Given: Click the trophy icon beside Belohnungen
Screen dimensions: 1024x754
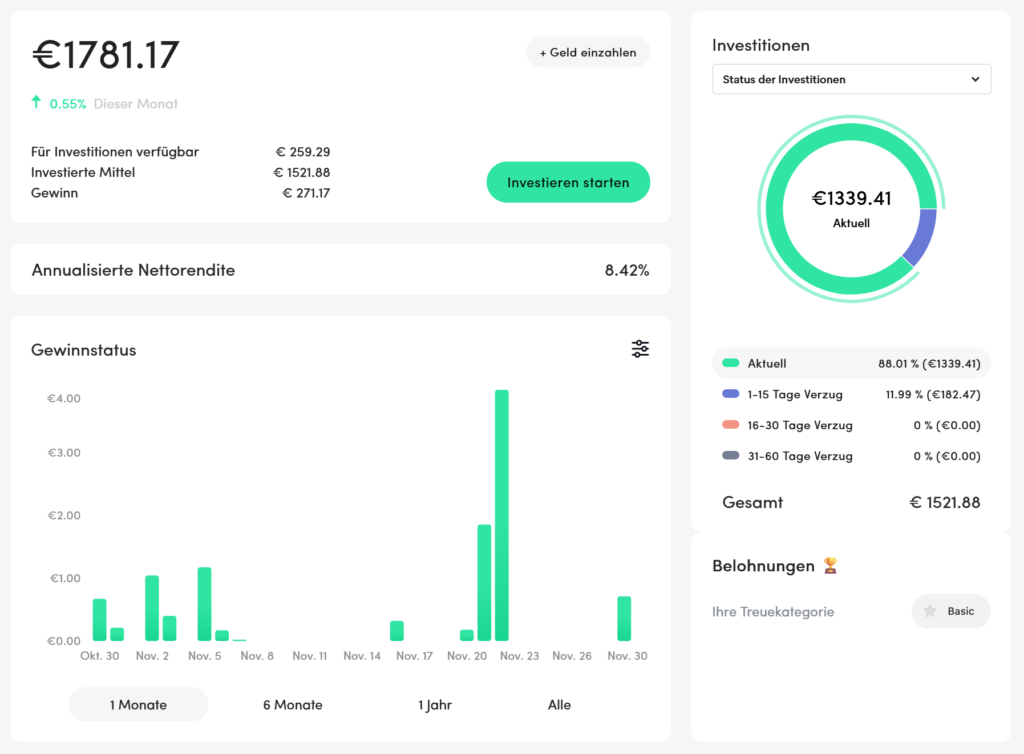Looking at the screenshot, I should pyautogui.click(x=830, y=566).
